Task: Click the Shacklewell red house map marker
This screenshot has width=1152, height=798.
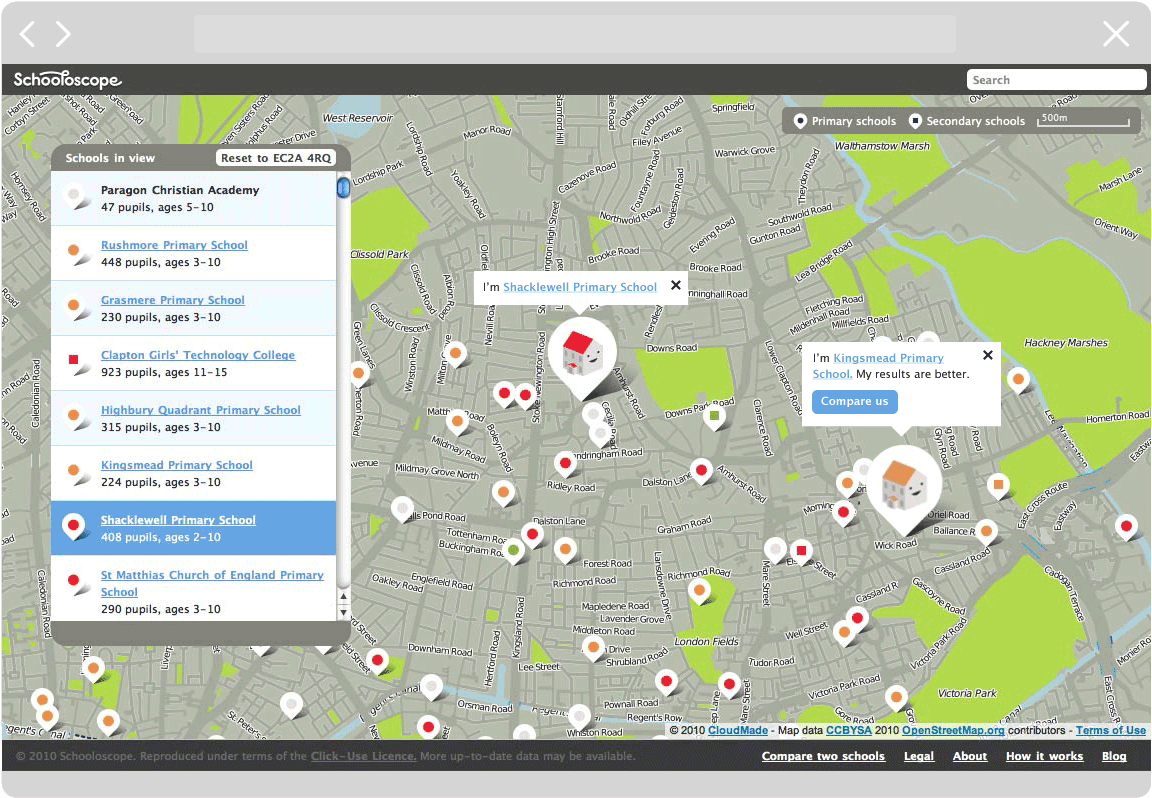Action: click(x=581, y=352)
